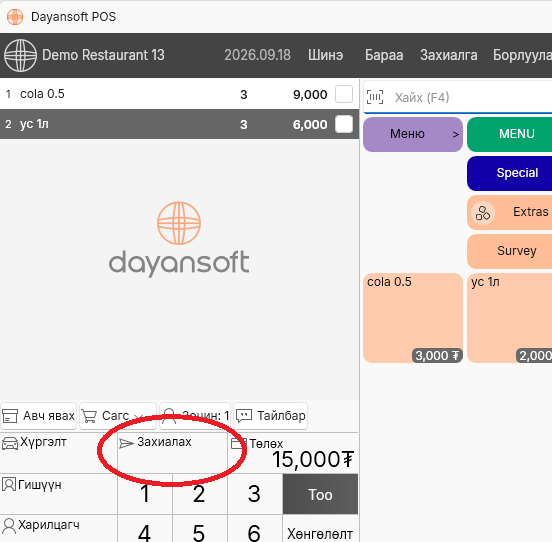Image resolution: width=552 pixels, height=542 pixels.
Task: Select the green MENU category tile
Action: pos(509,134)
